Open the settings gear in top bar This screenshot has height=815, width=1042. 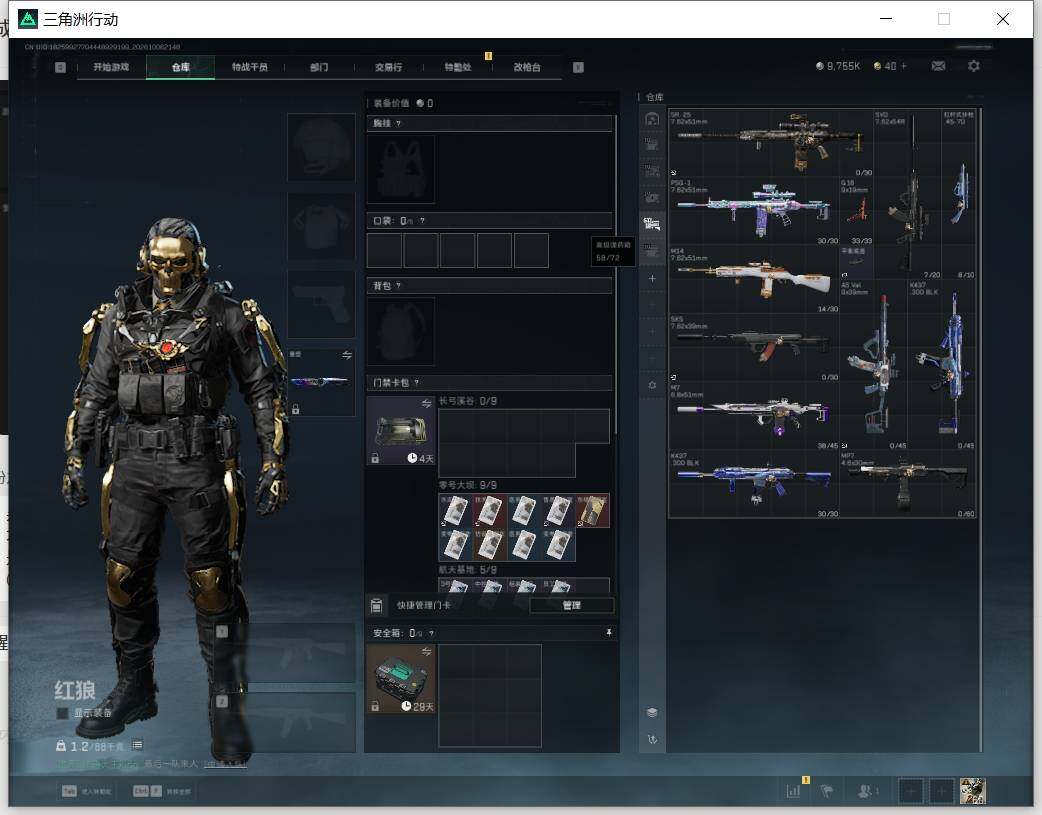(x=974, y=66)
